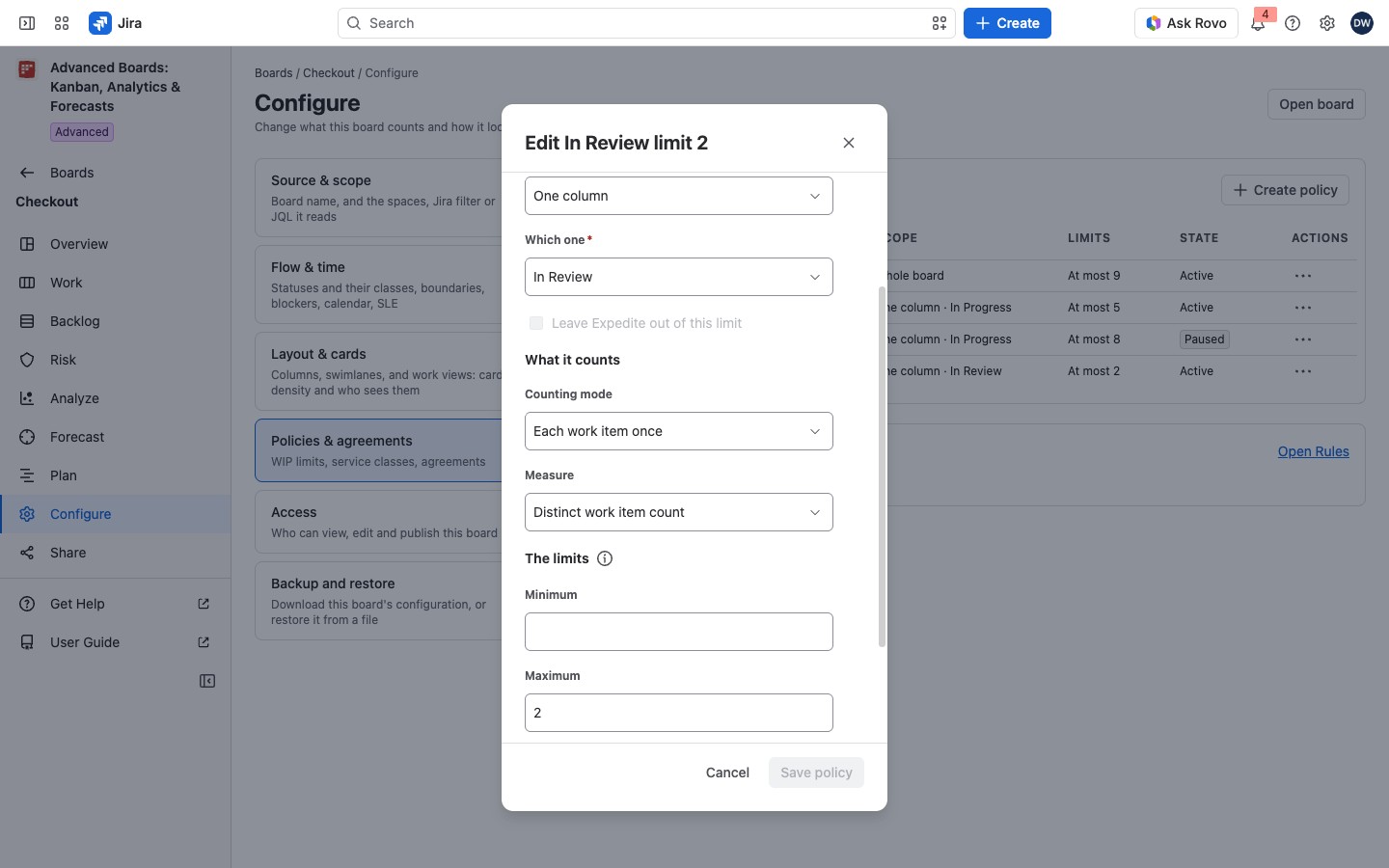Open the Counting mode dropdown

pyautogui.click(x=679, y=431)
